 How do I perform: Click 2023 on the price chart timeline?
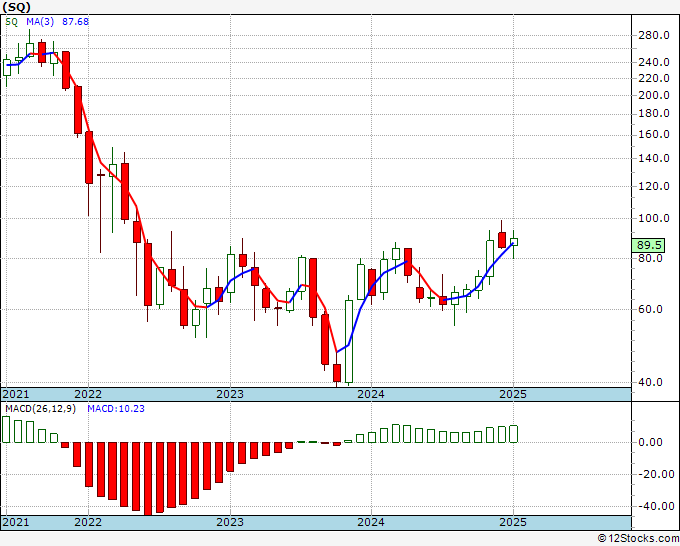pos(230,394)
